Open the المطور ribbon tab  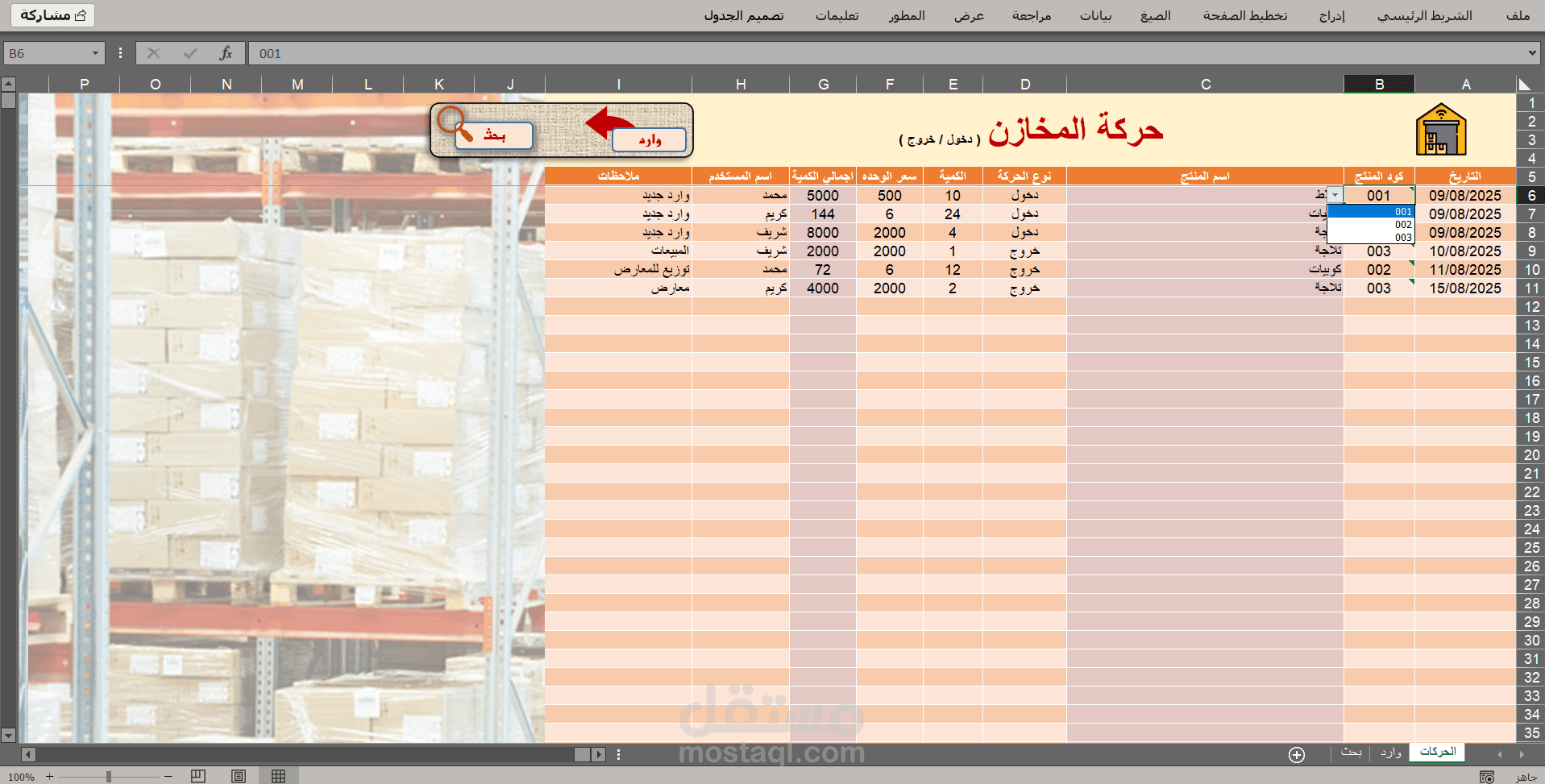907,15
